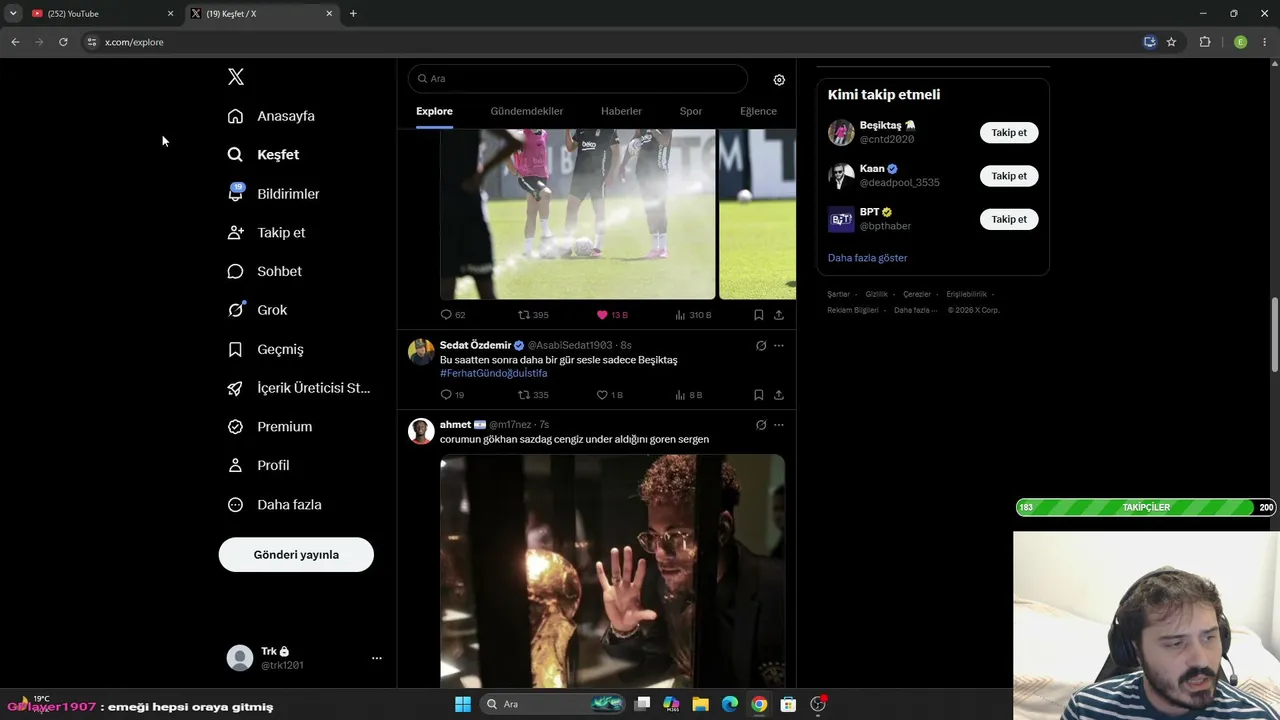Image resolution: width=1280 pixels, height=720 pixels.
Task: Follow BPT with Takip et
Action: tap(1009, 219)
